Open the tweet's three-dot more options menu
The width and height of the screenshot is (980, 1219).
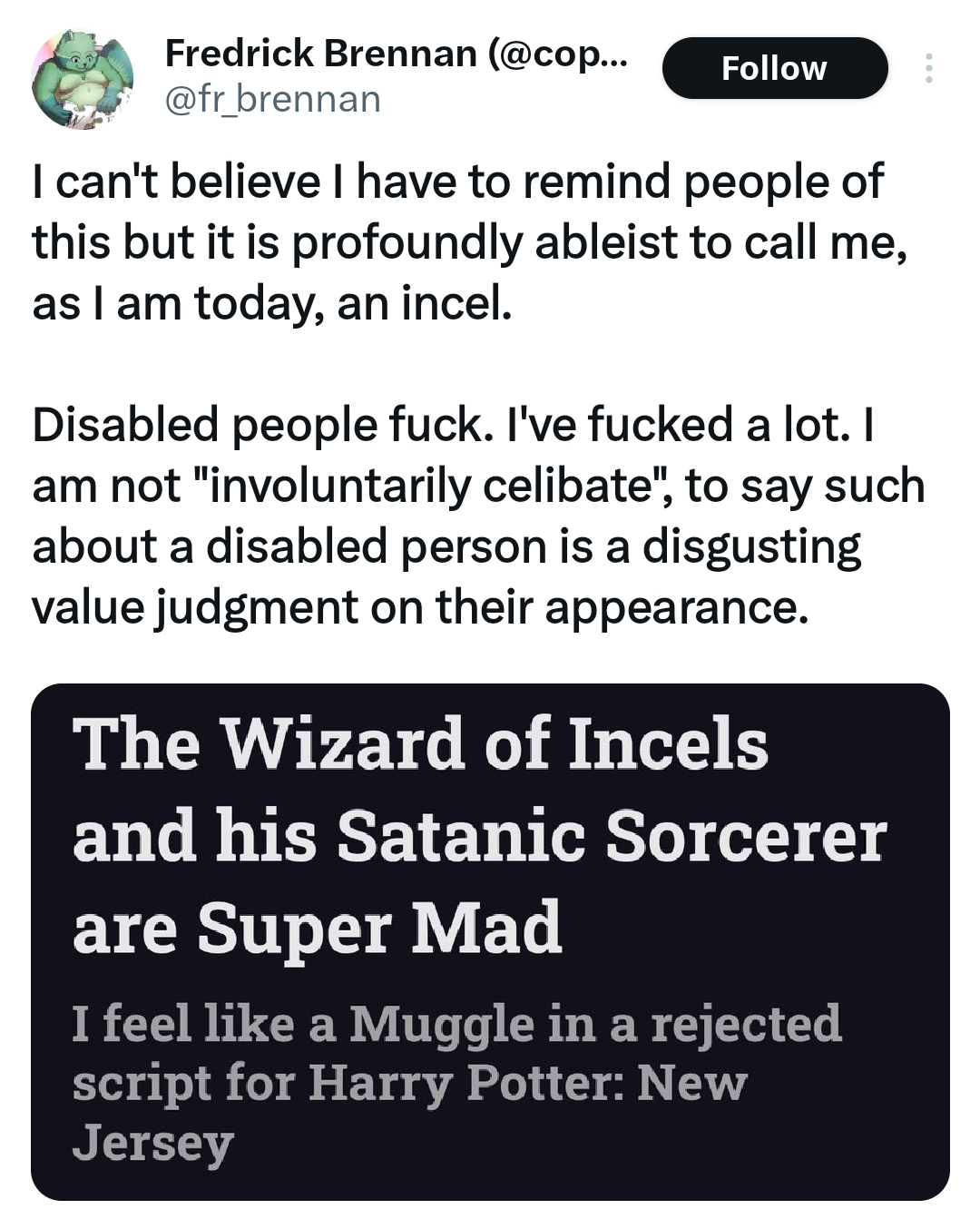point(927,69)
